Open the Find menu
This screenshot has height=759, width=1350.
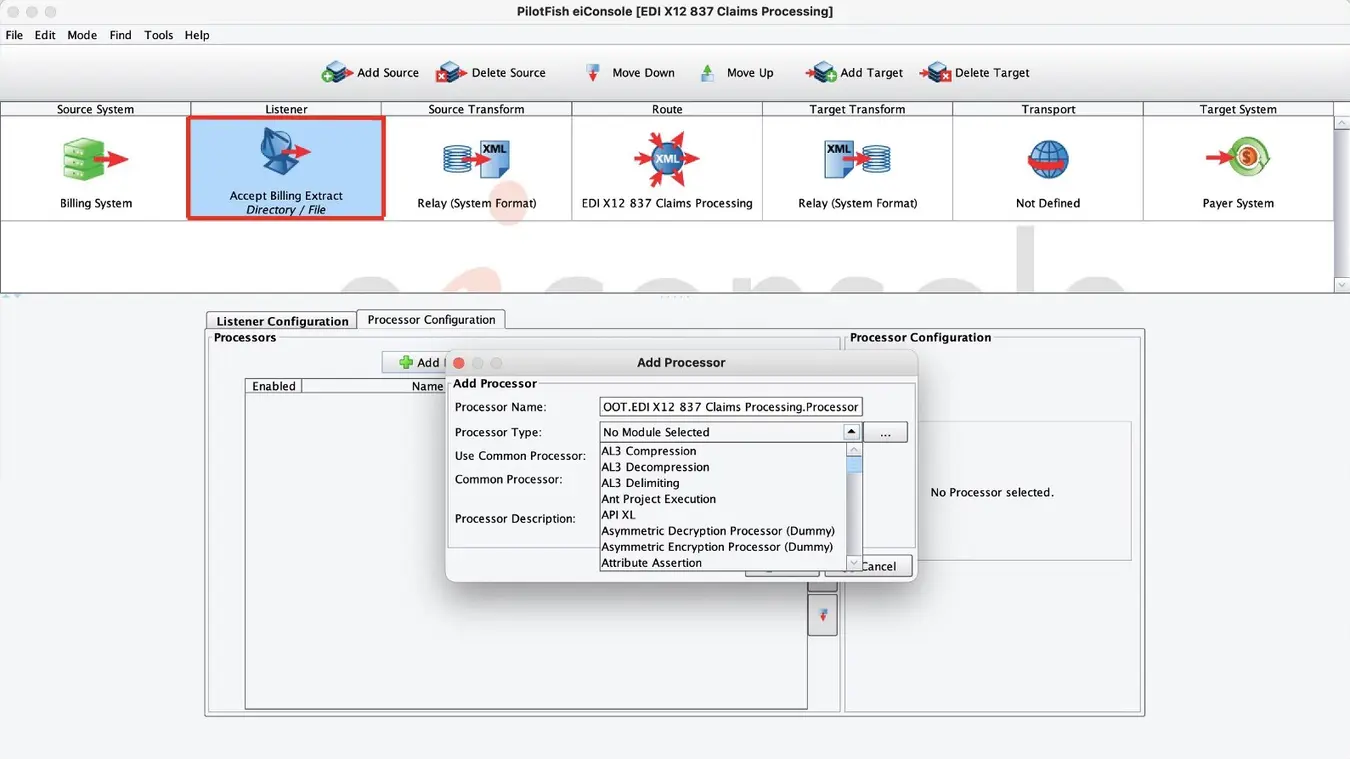tap(120, 35)
